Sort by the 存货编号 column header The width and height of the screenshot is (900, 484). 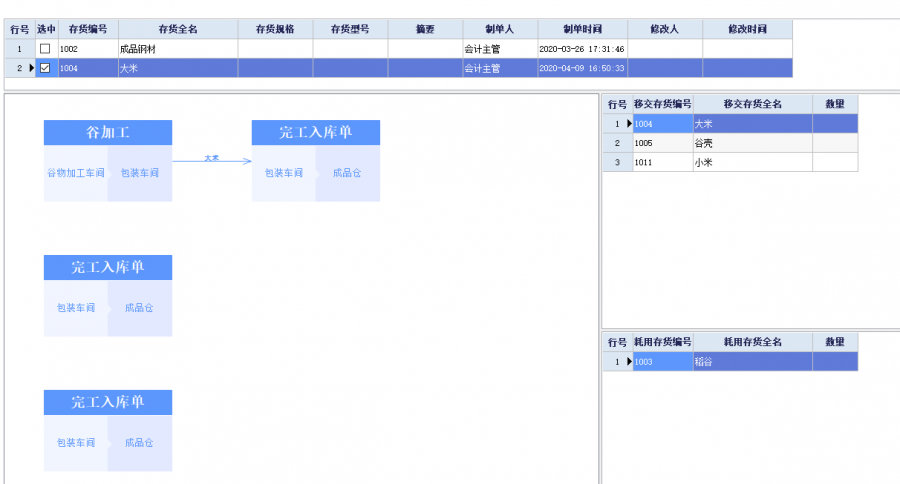coord(87,29)
